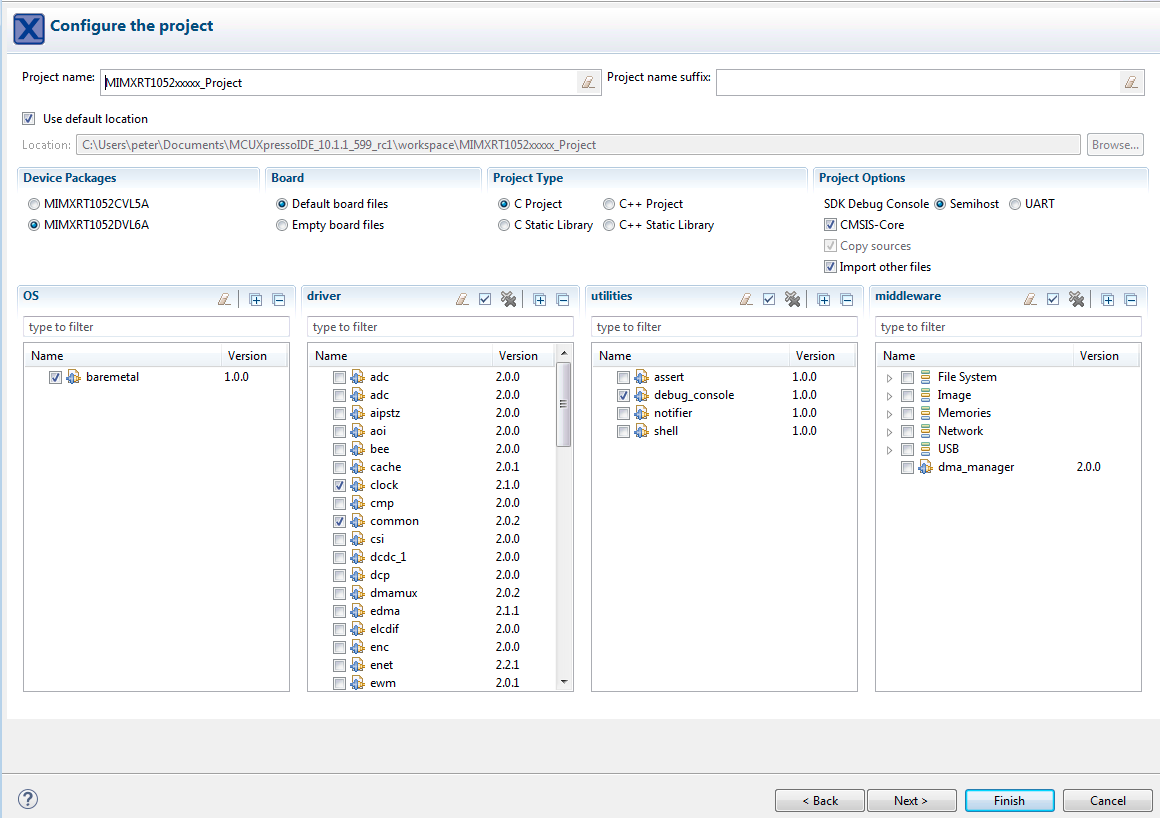Screen dimensions: 1160x818
Task: Clear the driver panel filter with eraser icon
Action: [x=462, y=300]
